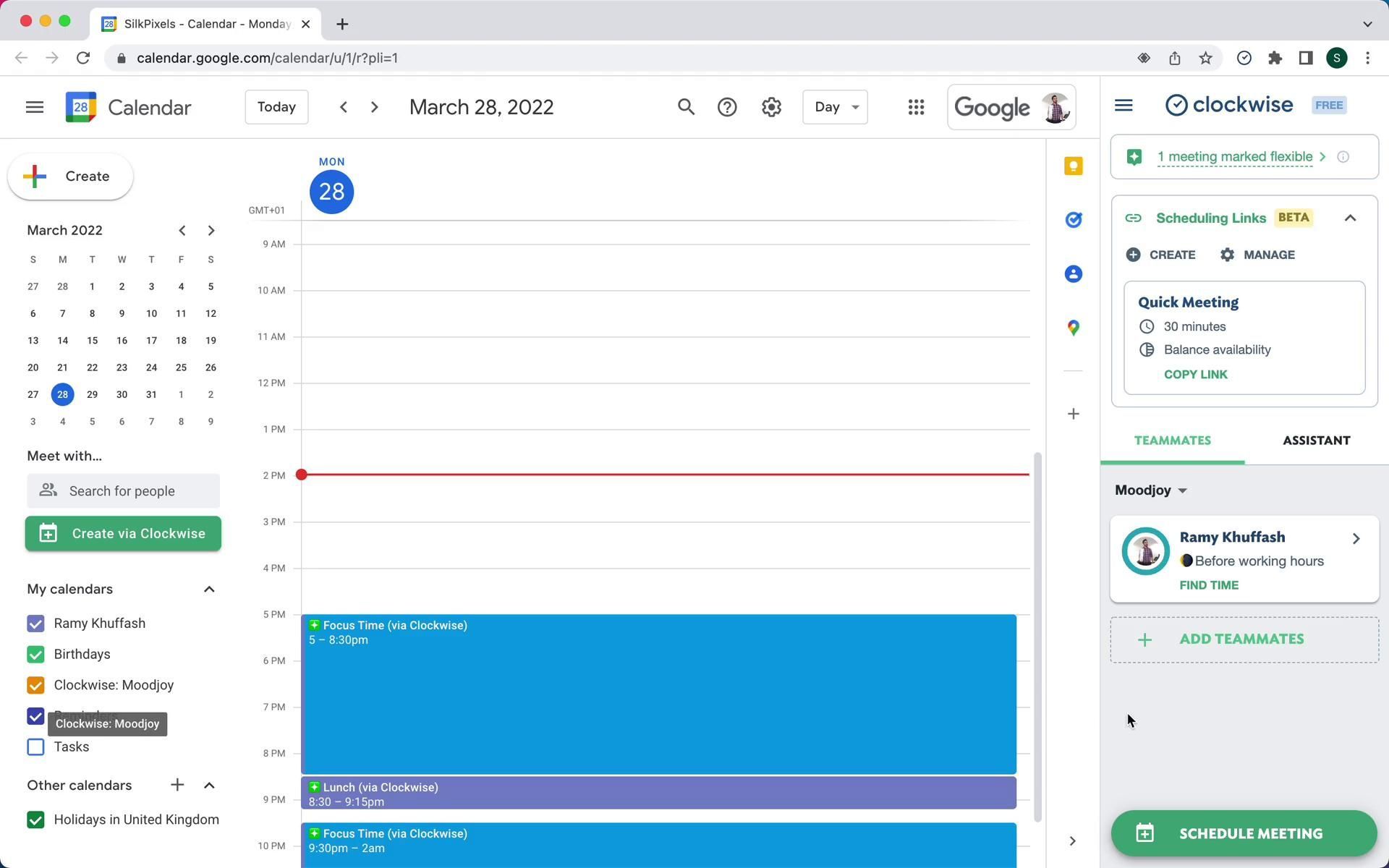The height and width of the screenshot is (868, 1389).
Task: Expand the Moodjoy team dropdown
Action: pyautogui.click(x=1151, y=490)
